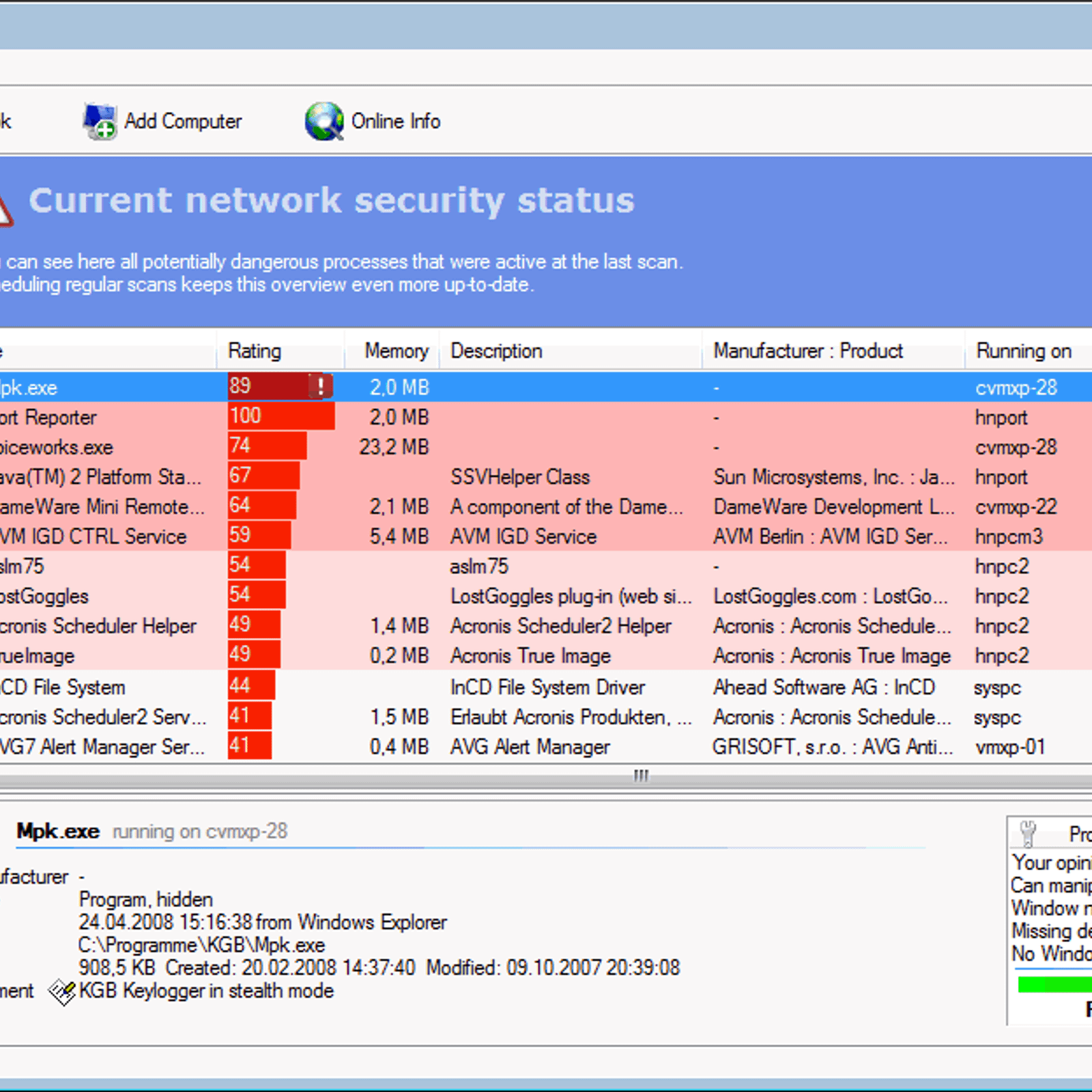Click DameWare Development manufacturer cell

(x=834, y=506)
